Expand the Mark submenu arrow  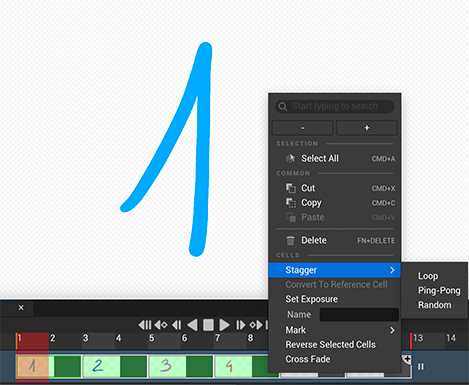(x=392, y=330)
